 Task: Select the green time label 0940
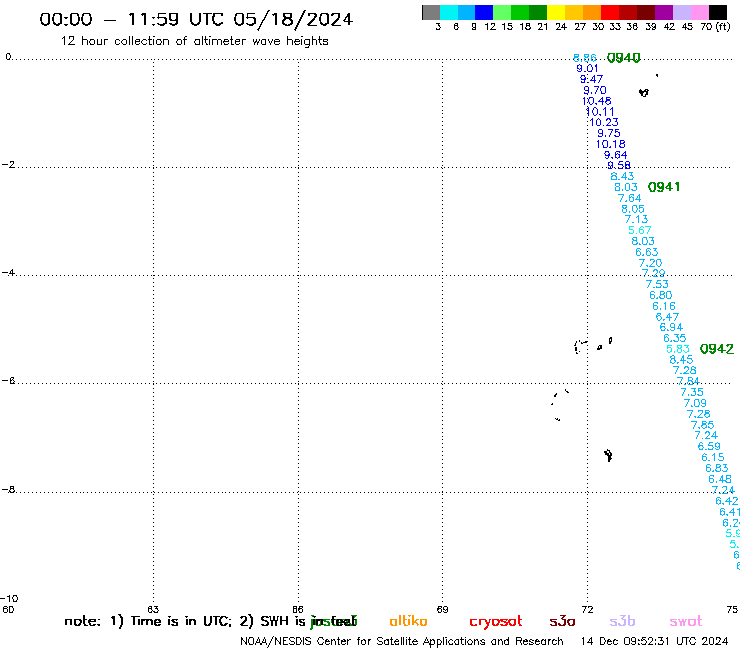pyautogui.click(x=623, y=58)
